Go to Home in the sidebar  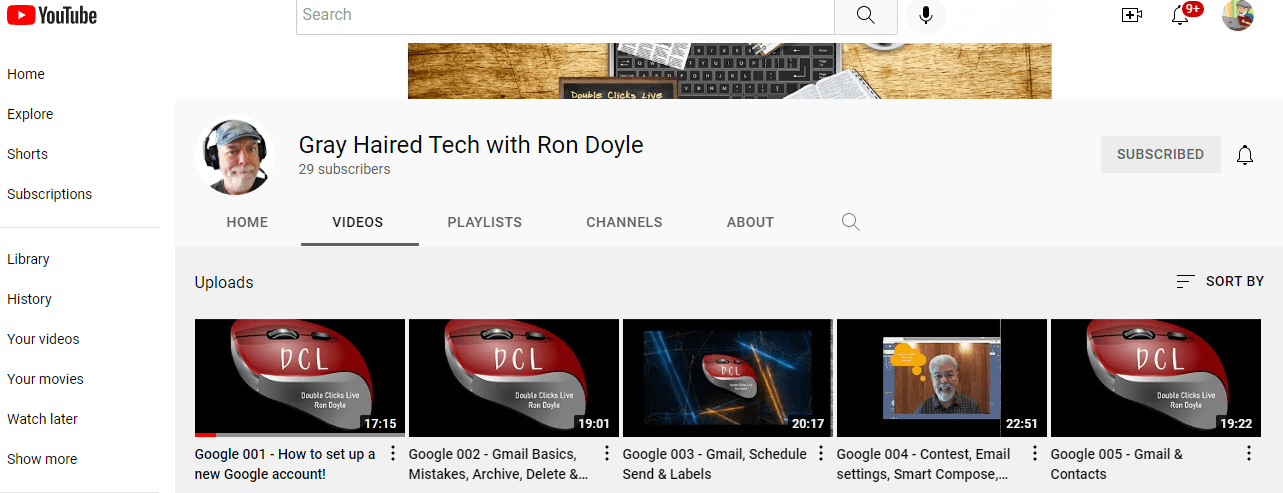26,74
